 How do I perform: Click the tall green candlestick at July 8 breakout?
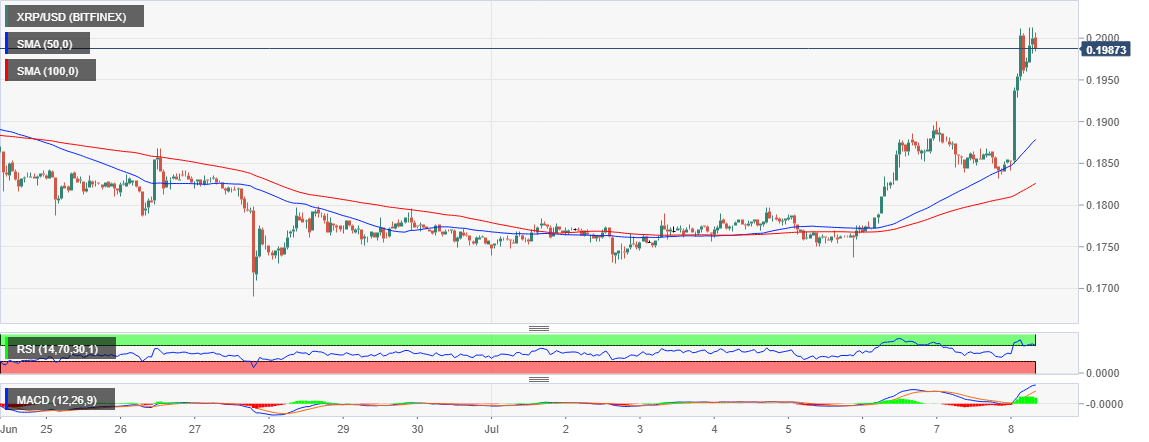[x=1014, y=125]
